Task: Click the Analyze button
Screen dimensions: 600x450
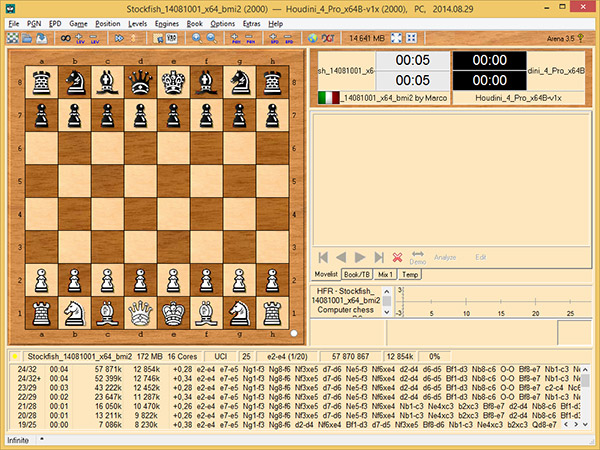Action: [x=445, y=257]
